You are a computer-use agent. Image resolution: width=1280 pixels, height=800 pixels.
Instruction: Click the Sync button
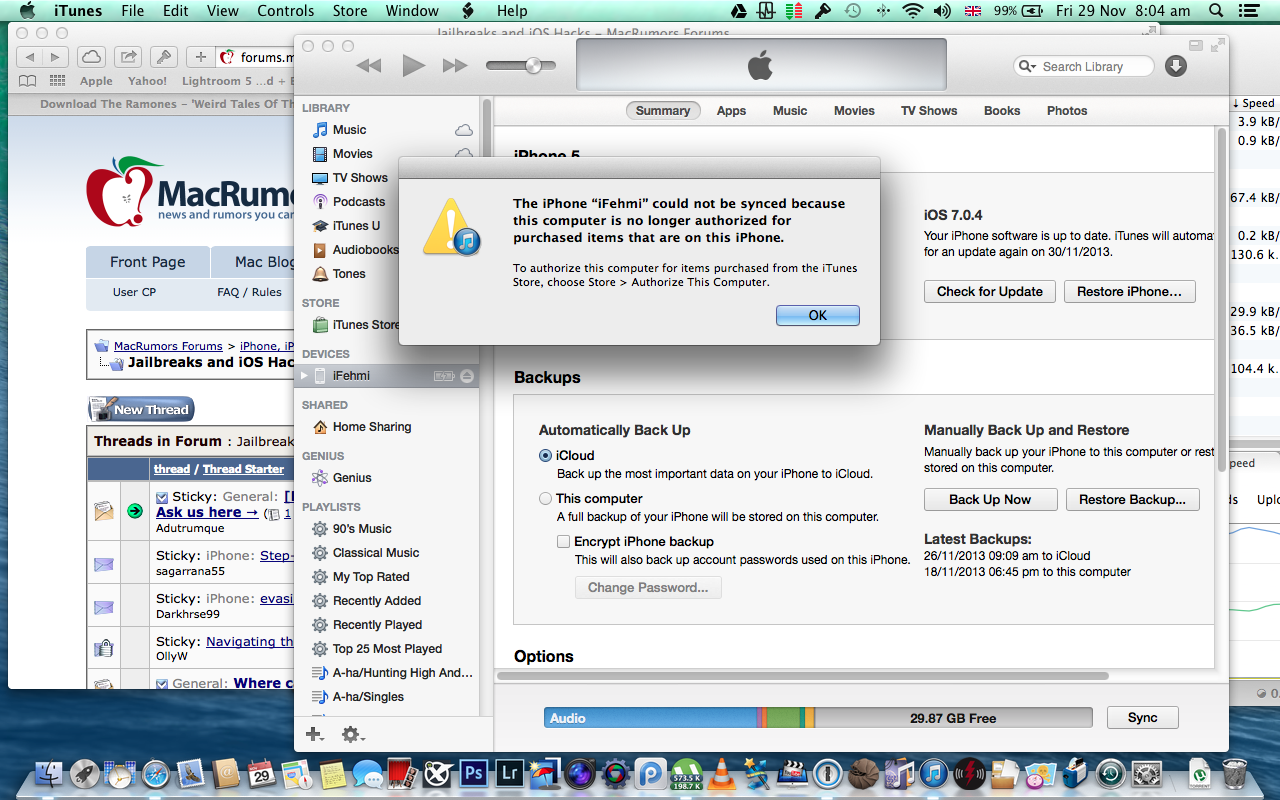pyautogui.click(x=1142, y=718)
